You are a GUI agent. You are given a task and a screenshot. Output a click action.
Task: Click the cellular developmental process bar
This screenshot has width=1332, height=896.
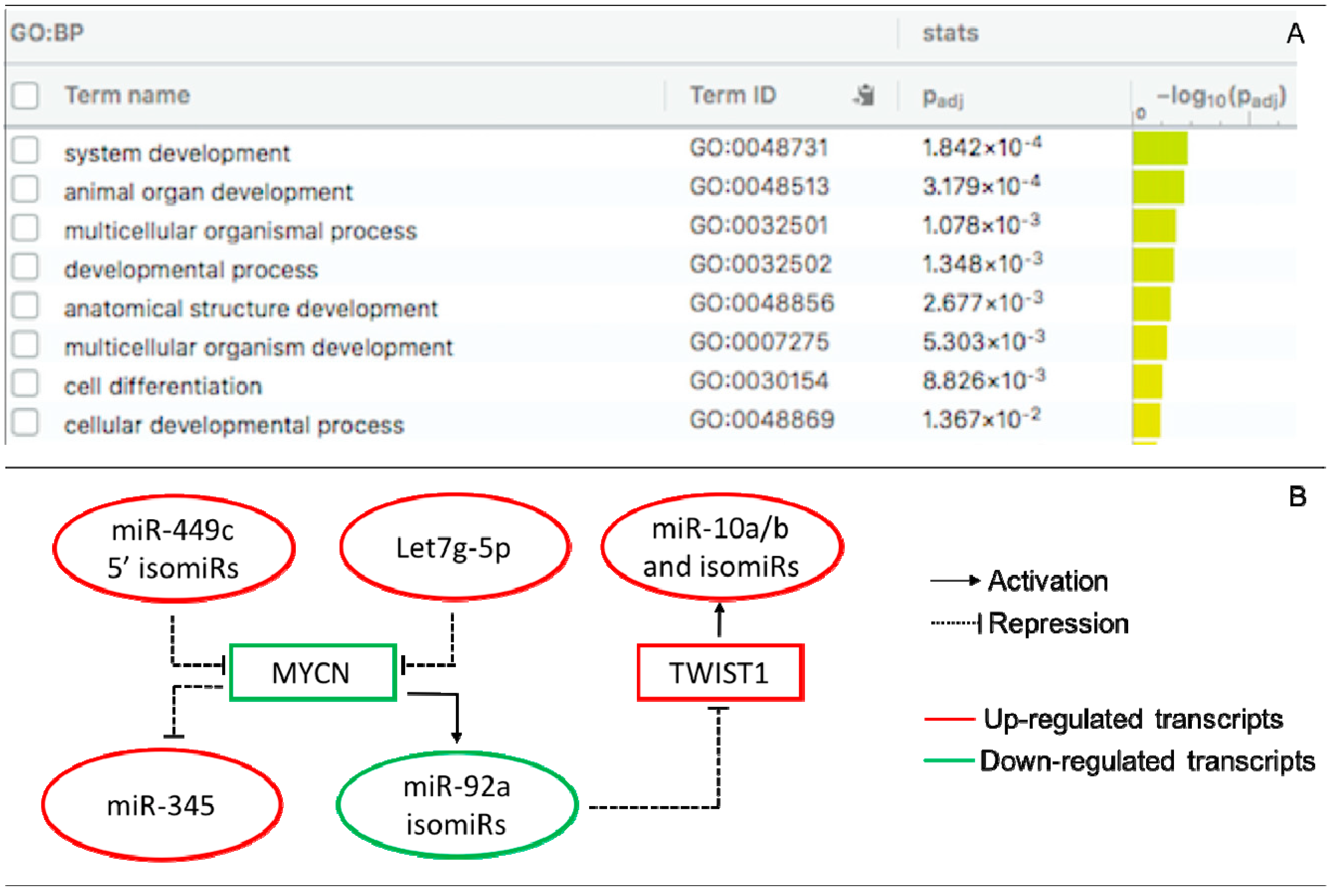pos(1146,420)
